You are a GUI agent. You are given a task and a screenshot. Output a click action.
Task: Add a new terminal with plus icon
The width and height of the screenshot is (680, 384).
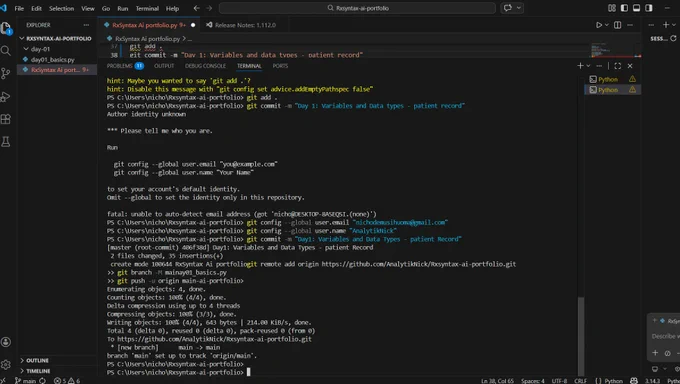(580, 66)
